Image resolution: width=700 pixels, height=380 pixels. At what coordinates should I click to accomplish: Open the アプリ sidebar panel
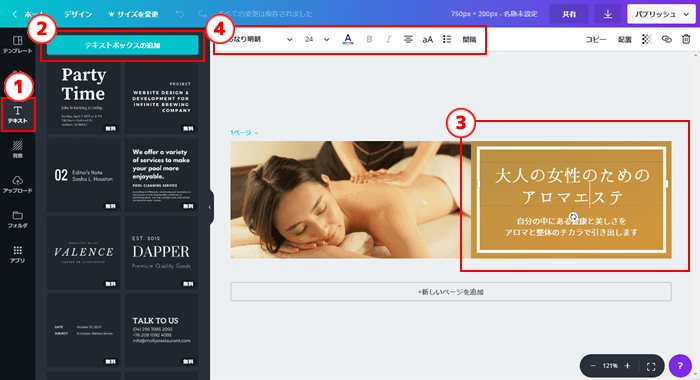point(17,254)
